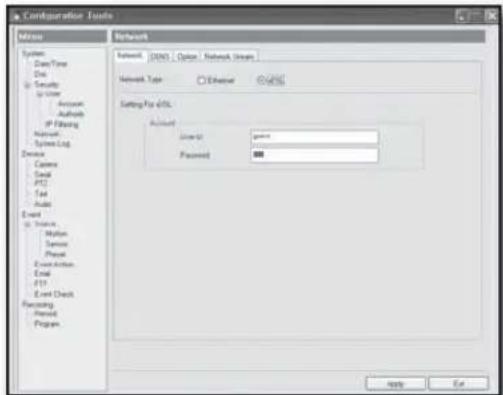Open Event Check in the tree

[54, 294]
